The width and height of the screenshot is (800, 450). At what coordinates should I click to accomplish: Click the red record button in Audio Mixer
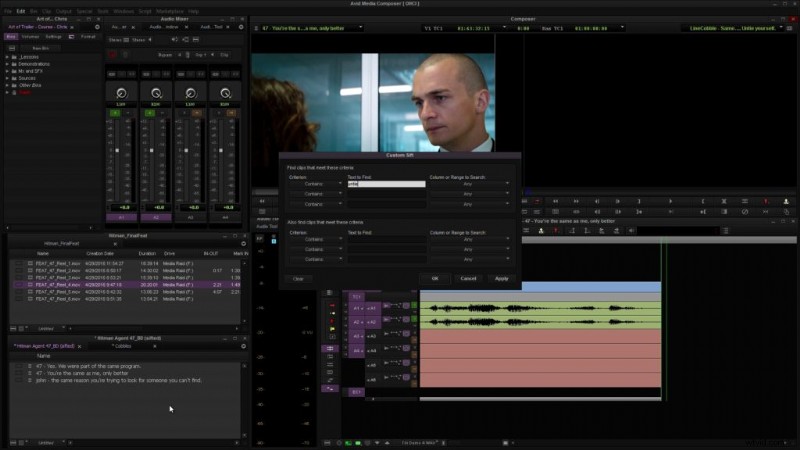click(112, 55)
